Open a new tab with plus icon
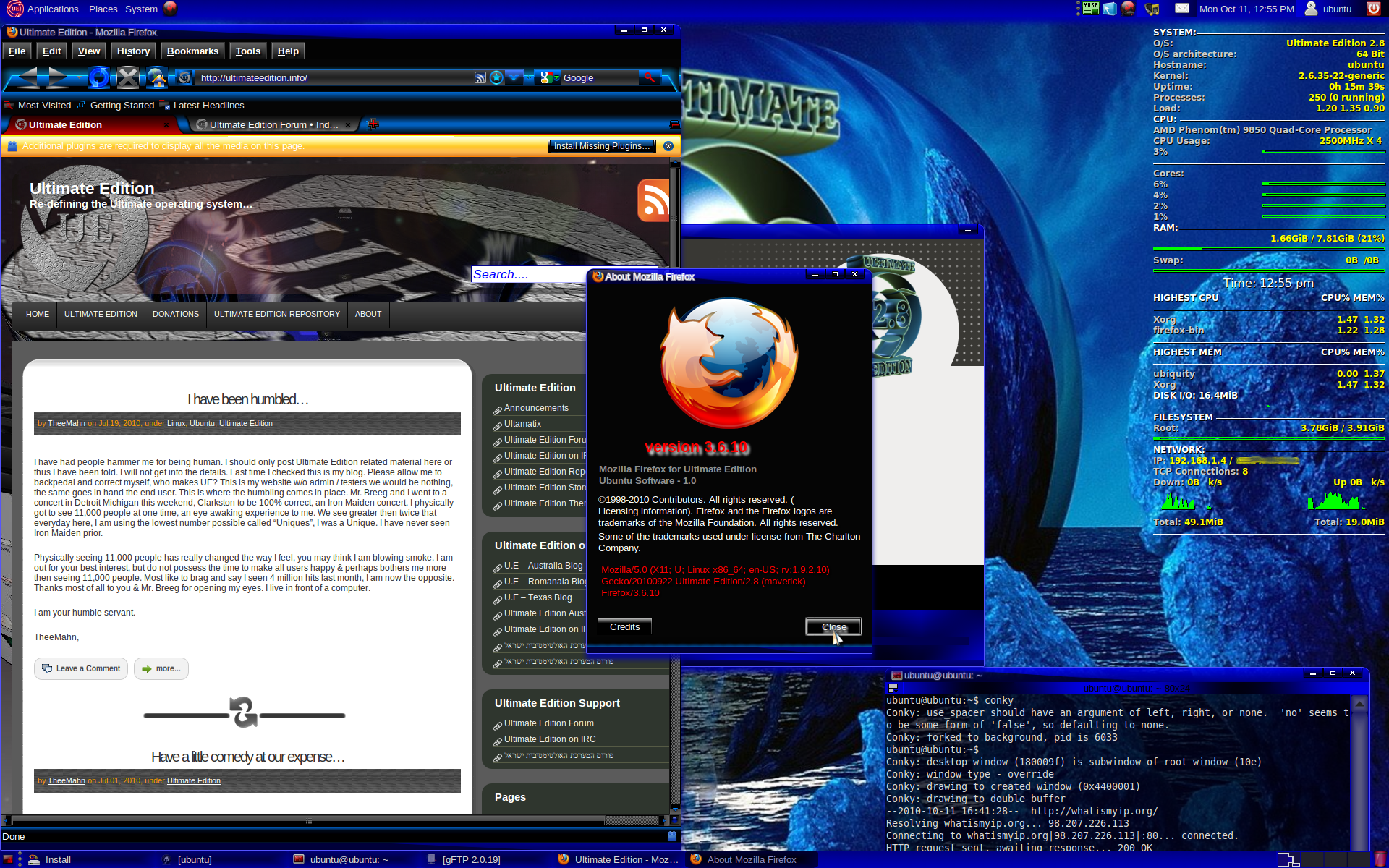 [373, 124]
